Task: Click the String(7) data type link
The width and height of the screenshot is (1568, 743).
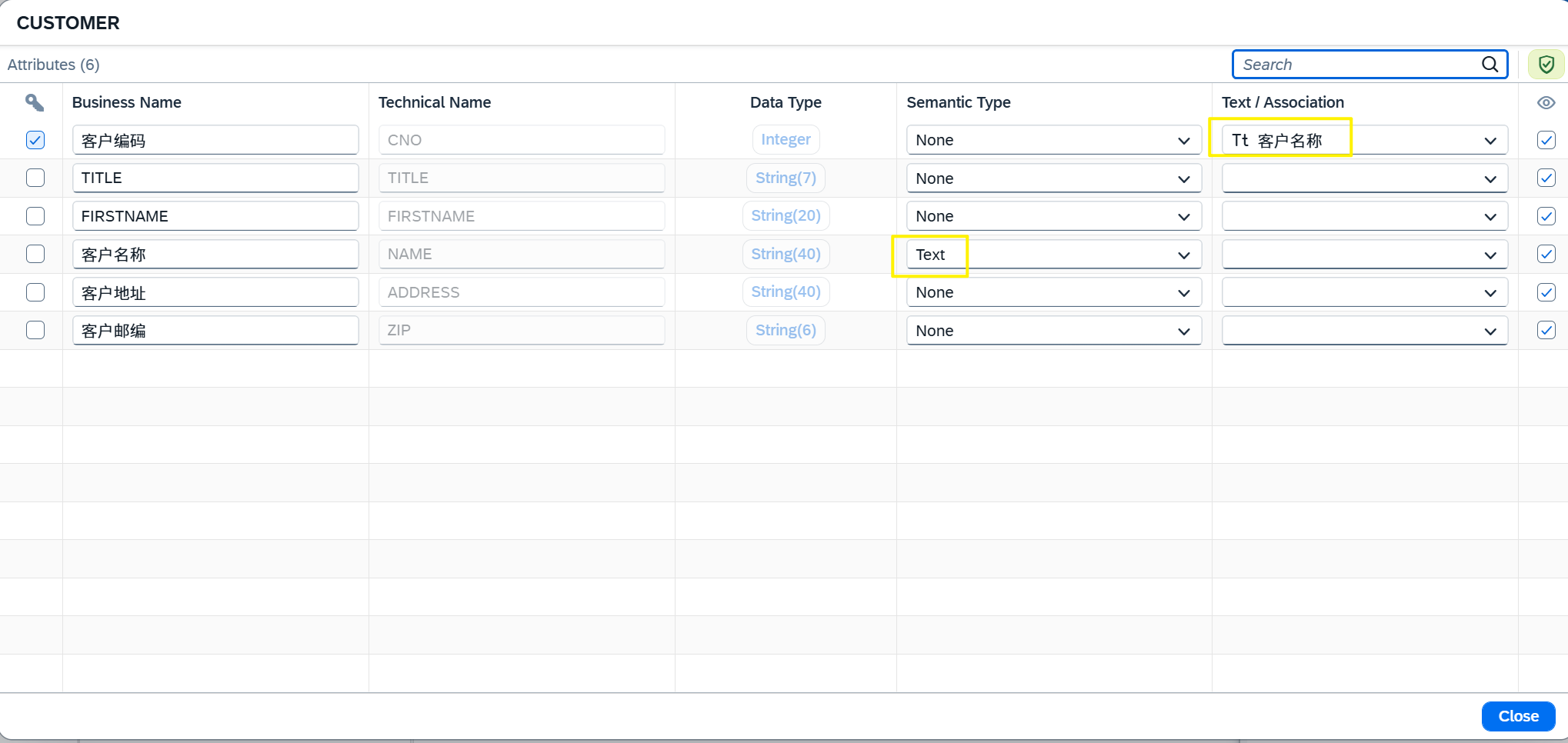Action: click(786, 178)
